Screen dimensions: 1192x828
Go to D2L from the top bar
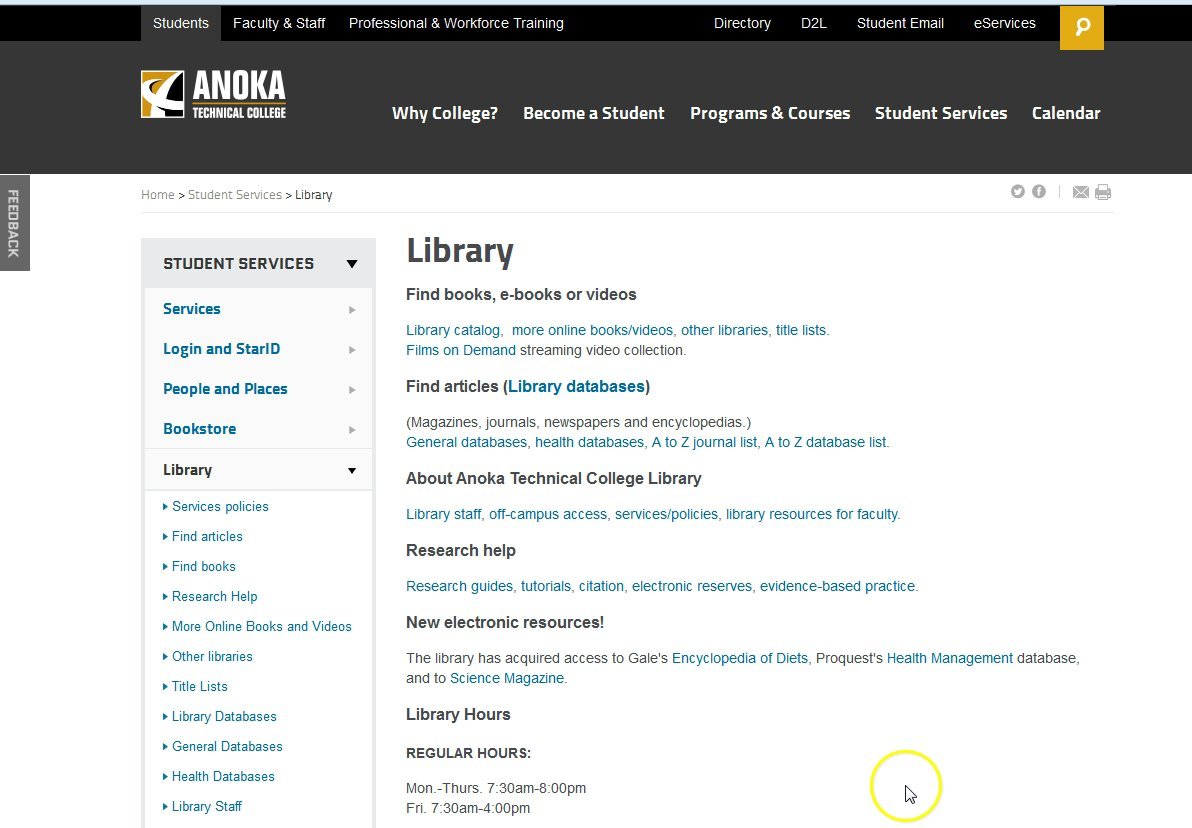pos(813,22)
